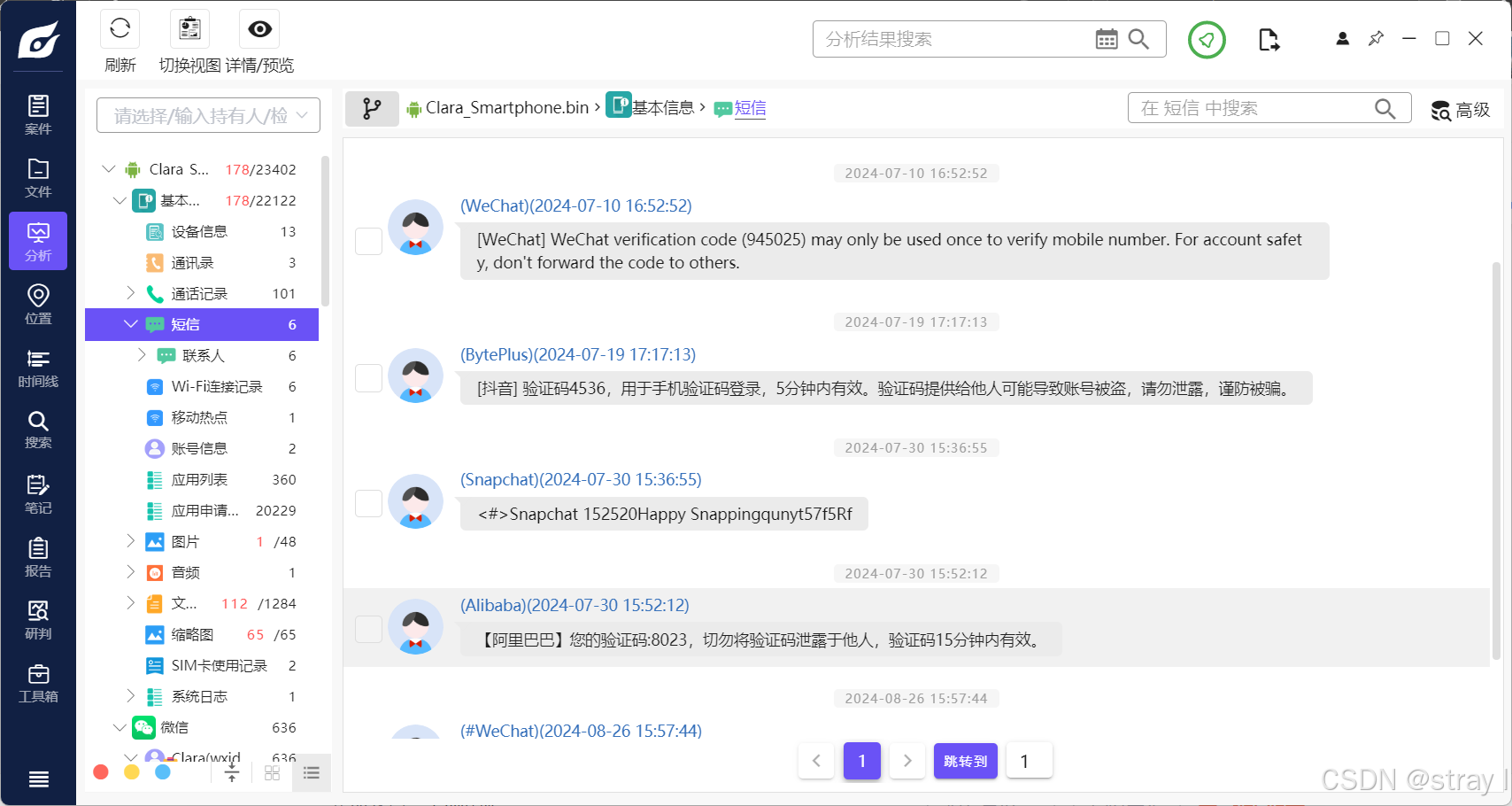The height and width of the screenshot is (806, 1512).
Task: Go to the next page arrow
Action: click(x=907, y=761)
